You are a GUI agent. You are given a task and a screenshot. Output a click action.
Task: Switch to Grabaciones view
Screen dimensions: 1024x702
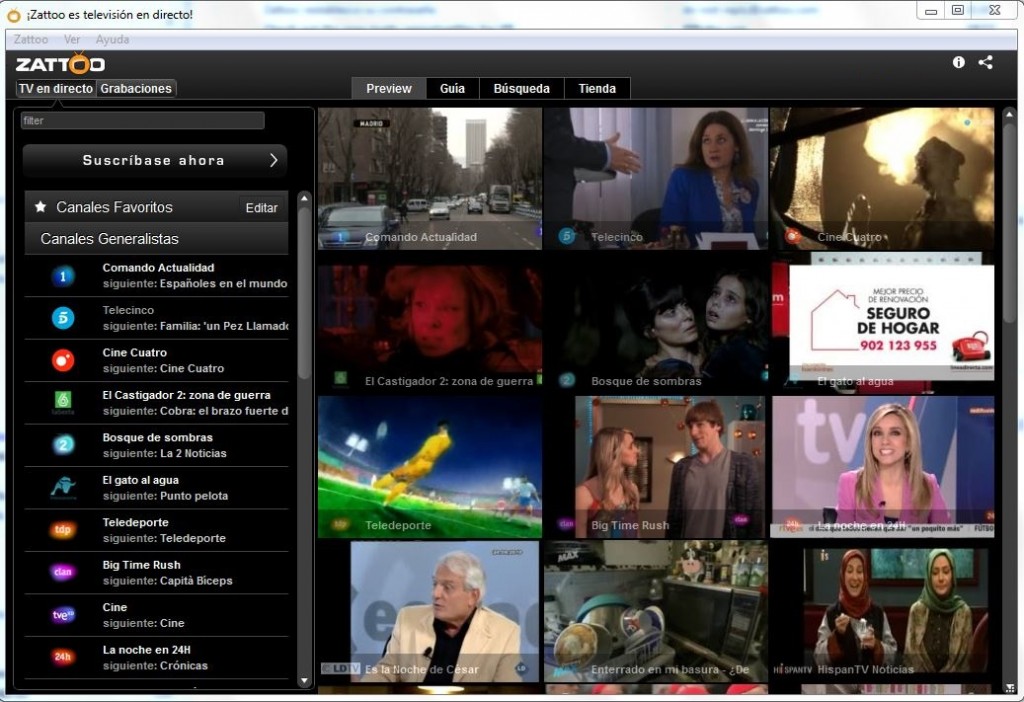tap(136, 89)
